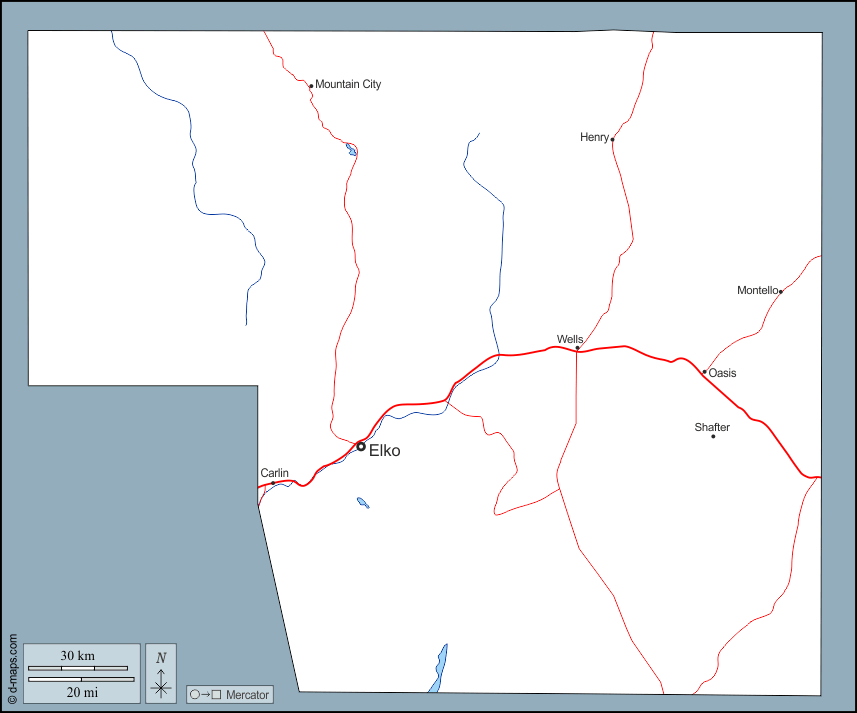Select the Henry town dot marker

pos(612,140)
